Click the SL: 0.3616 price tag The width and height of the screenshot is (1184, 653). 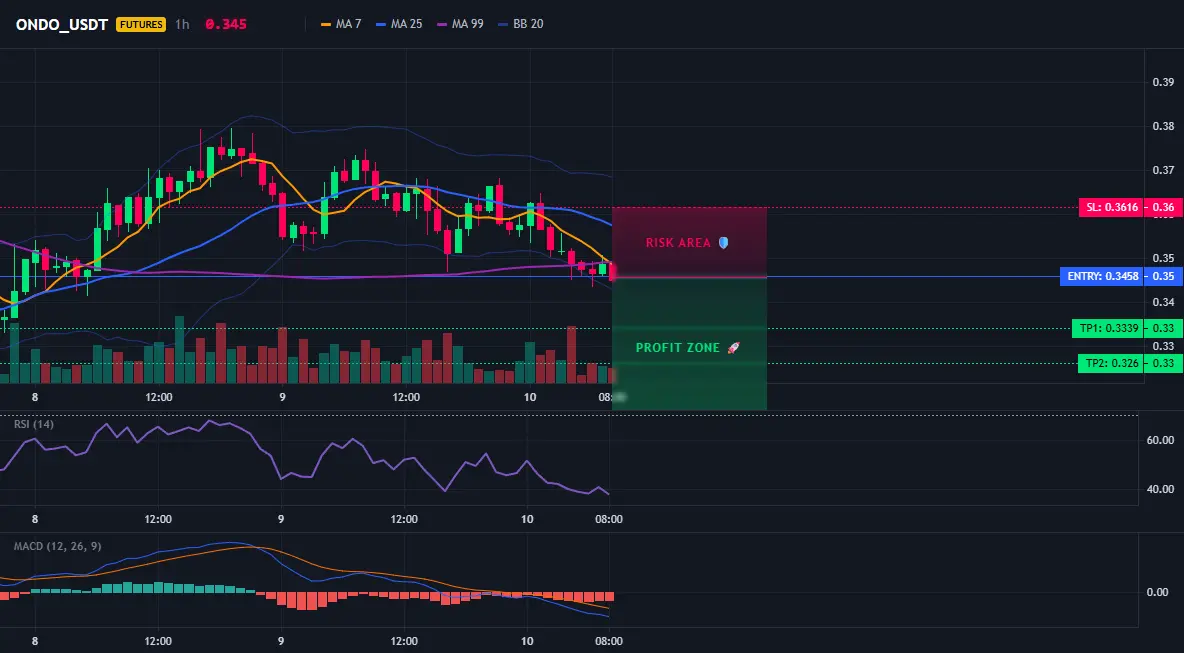tap(1112, 208)
